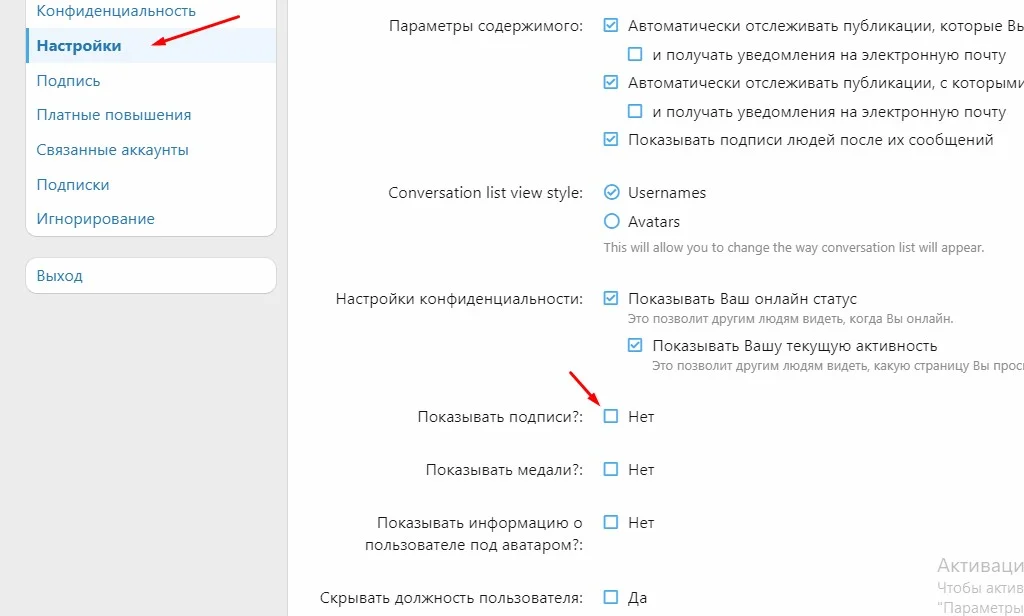Click the Выход button
This screenshot has height=616, width=1024.
pos(63,275)
